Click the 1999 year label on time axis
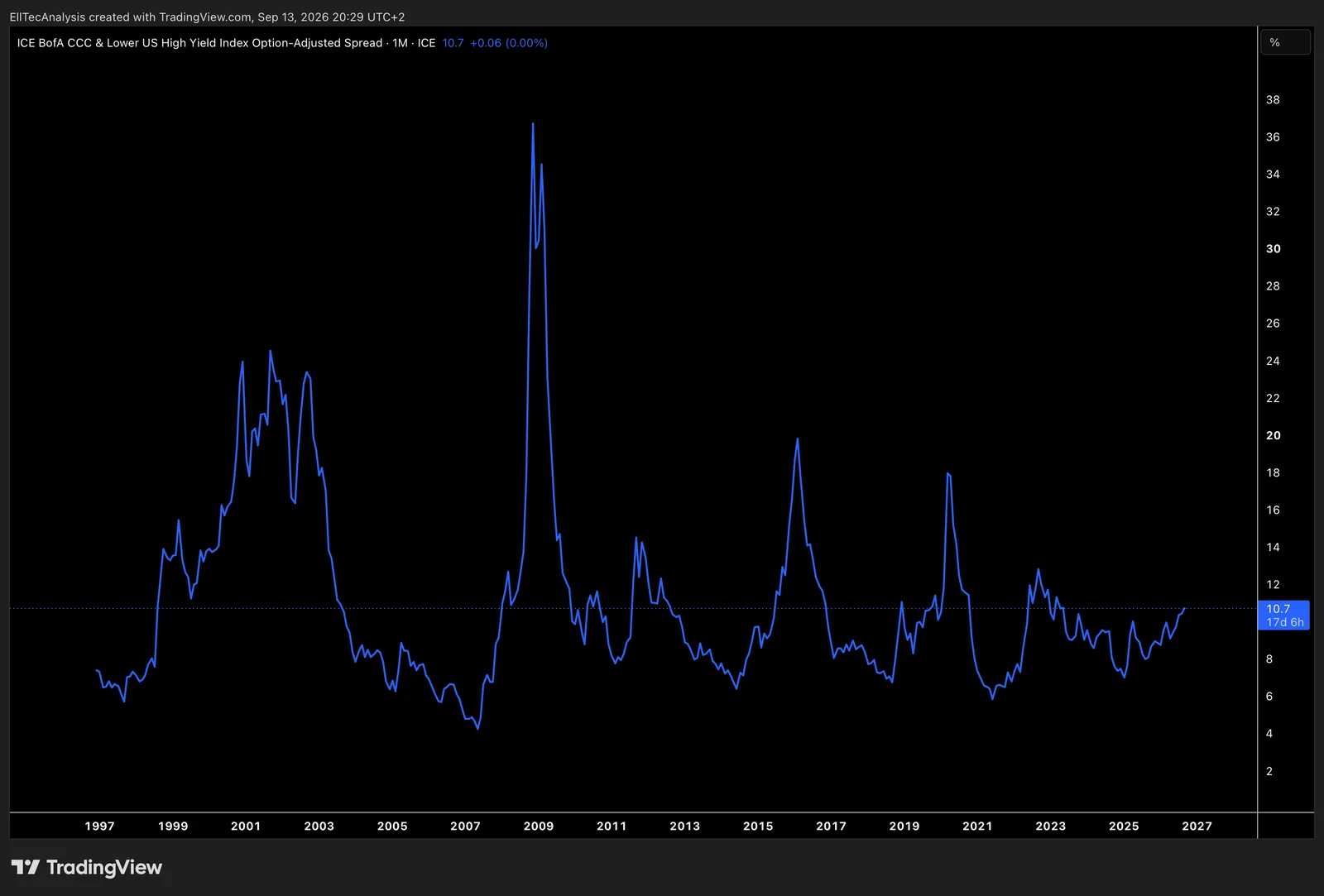The height and width of the screenshot is (896, 1324). point(173,826)
